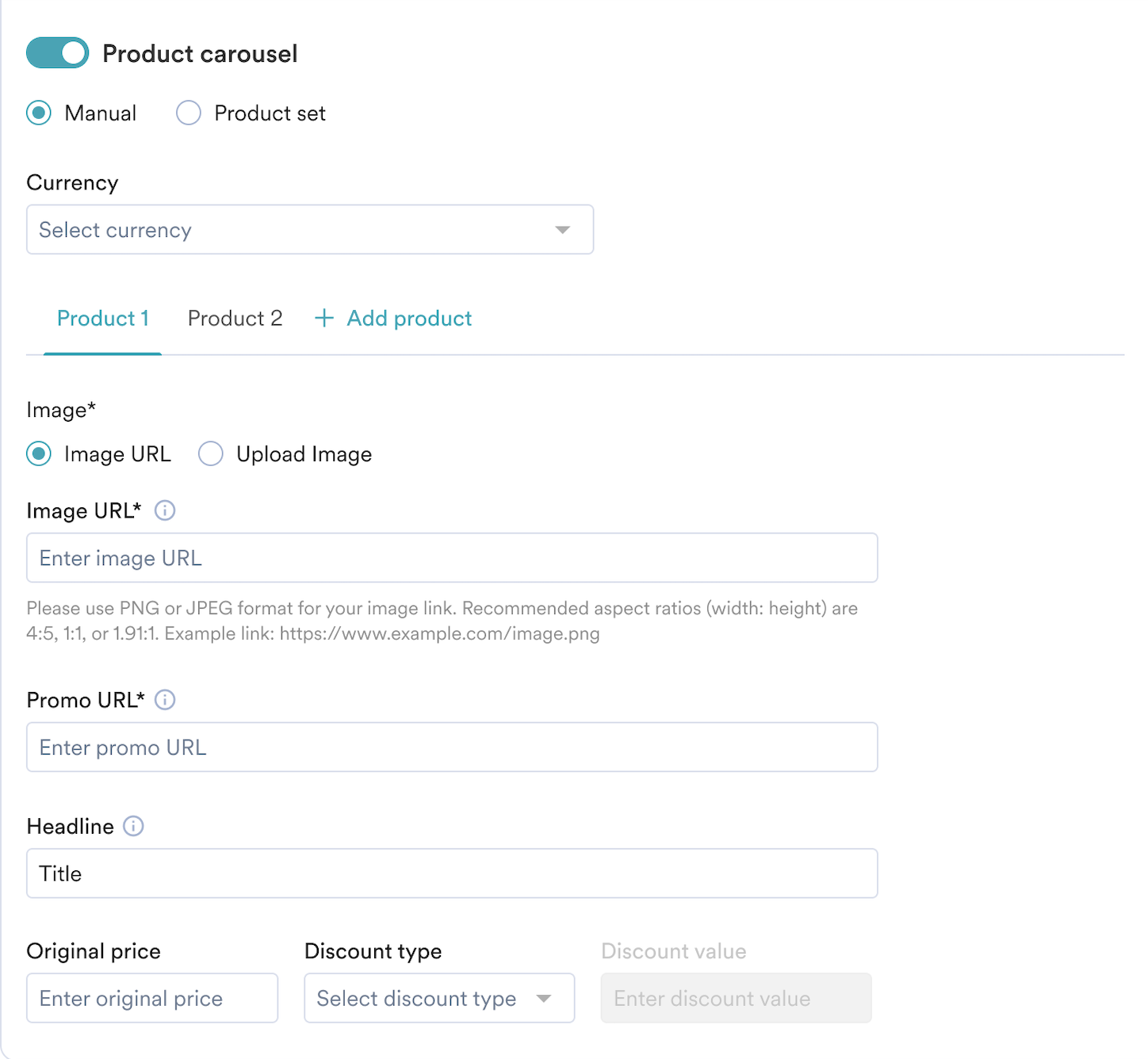Select the Manual radio button
The height and width of the screenshot is (1059, 1148).
39,113
